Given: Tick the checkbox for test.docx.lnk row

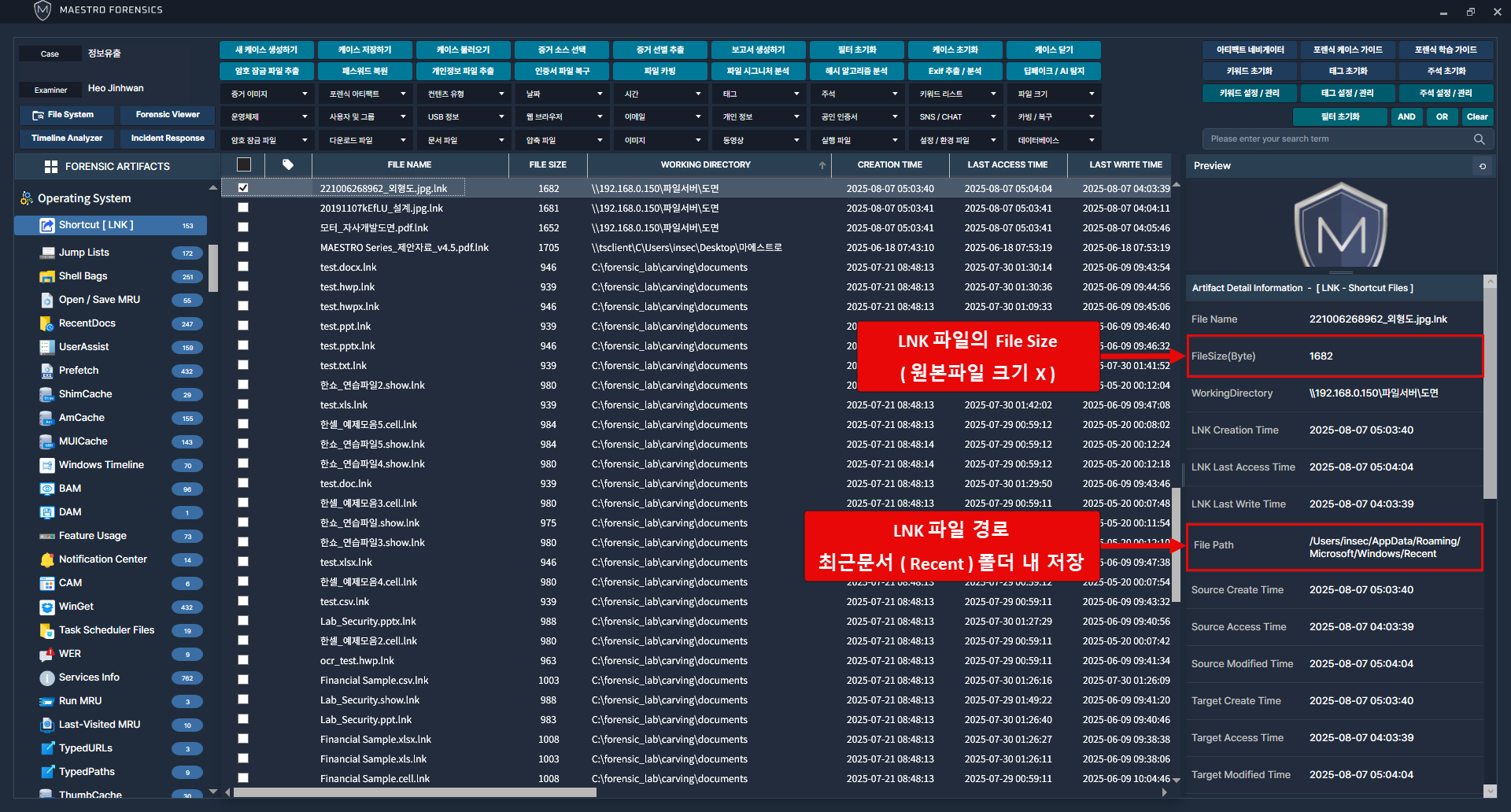Looking at the screenshot, I should tap(243, 267).
